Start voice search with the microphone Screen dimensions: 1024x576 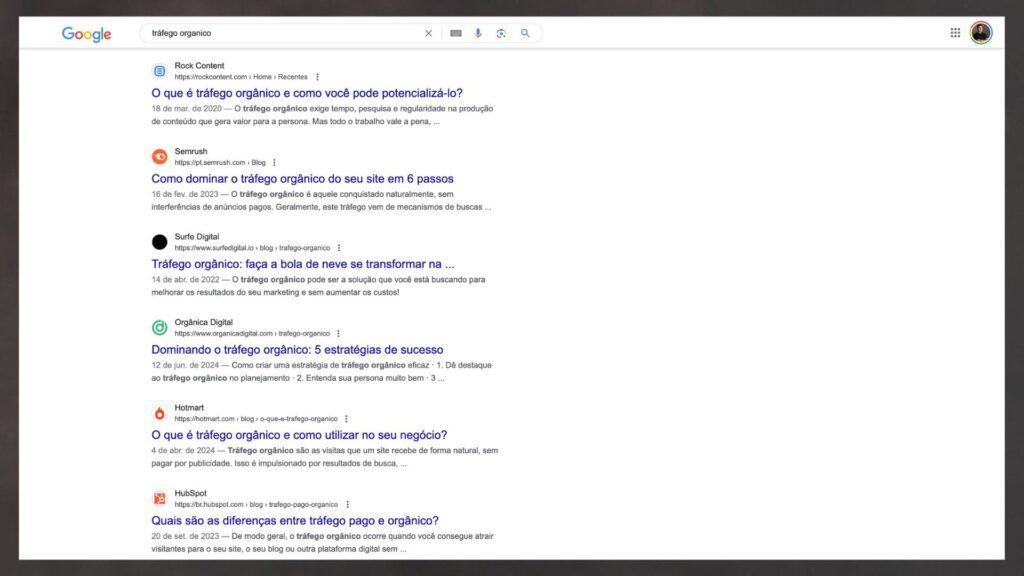tap(478, 33)
